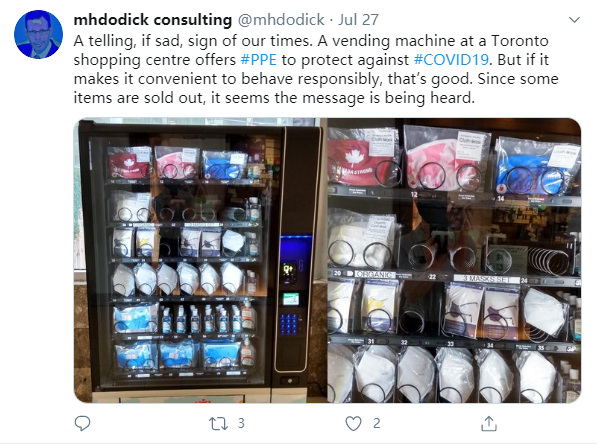Open the @mhdodick handle link
The image size is (597, 444).
pos(281,20)
